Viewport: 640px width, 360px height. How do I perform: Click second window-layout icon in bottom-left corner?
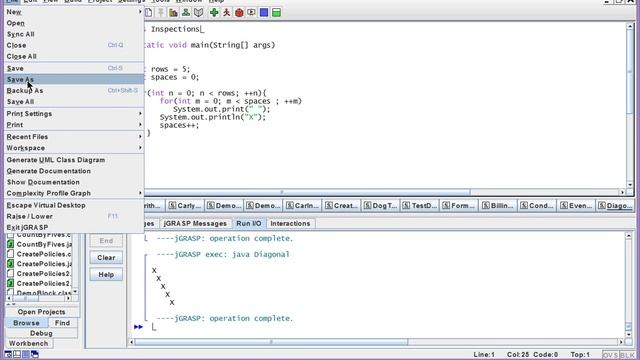[x=17, y=354]
